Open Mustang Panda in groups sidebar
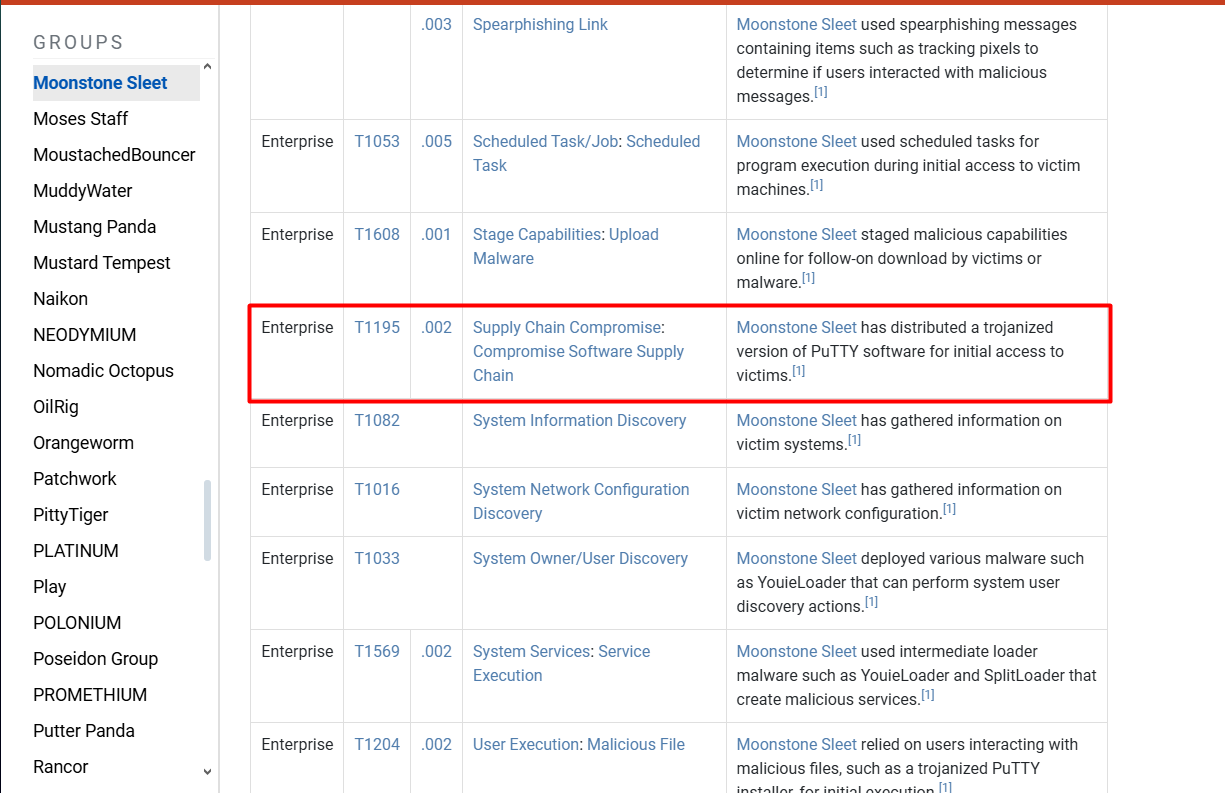The image size is (1227, 793). point(95,227)
